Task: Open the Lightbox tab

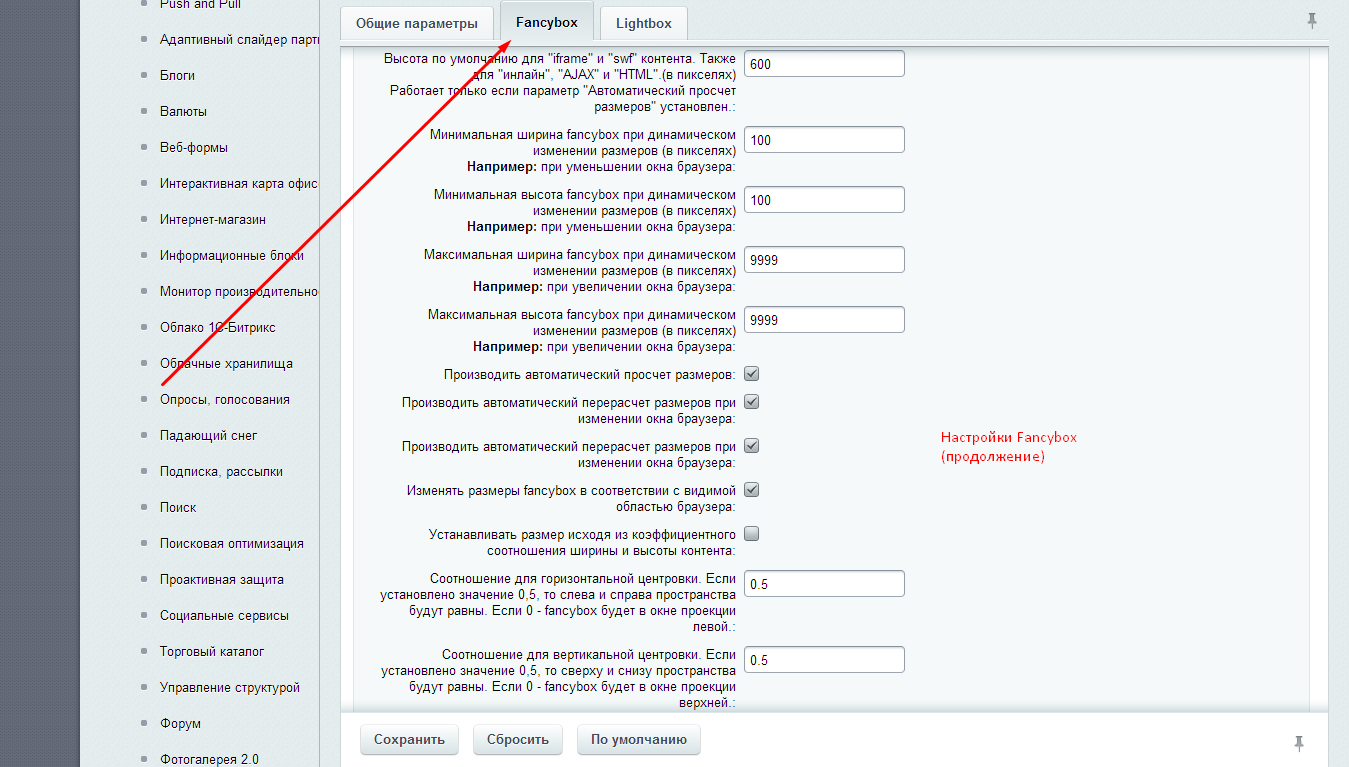Action: pos(644,23)
